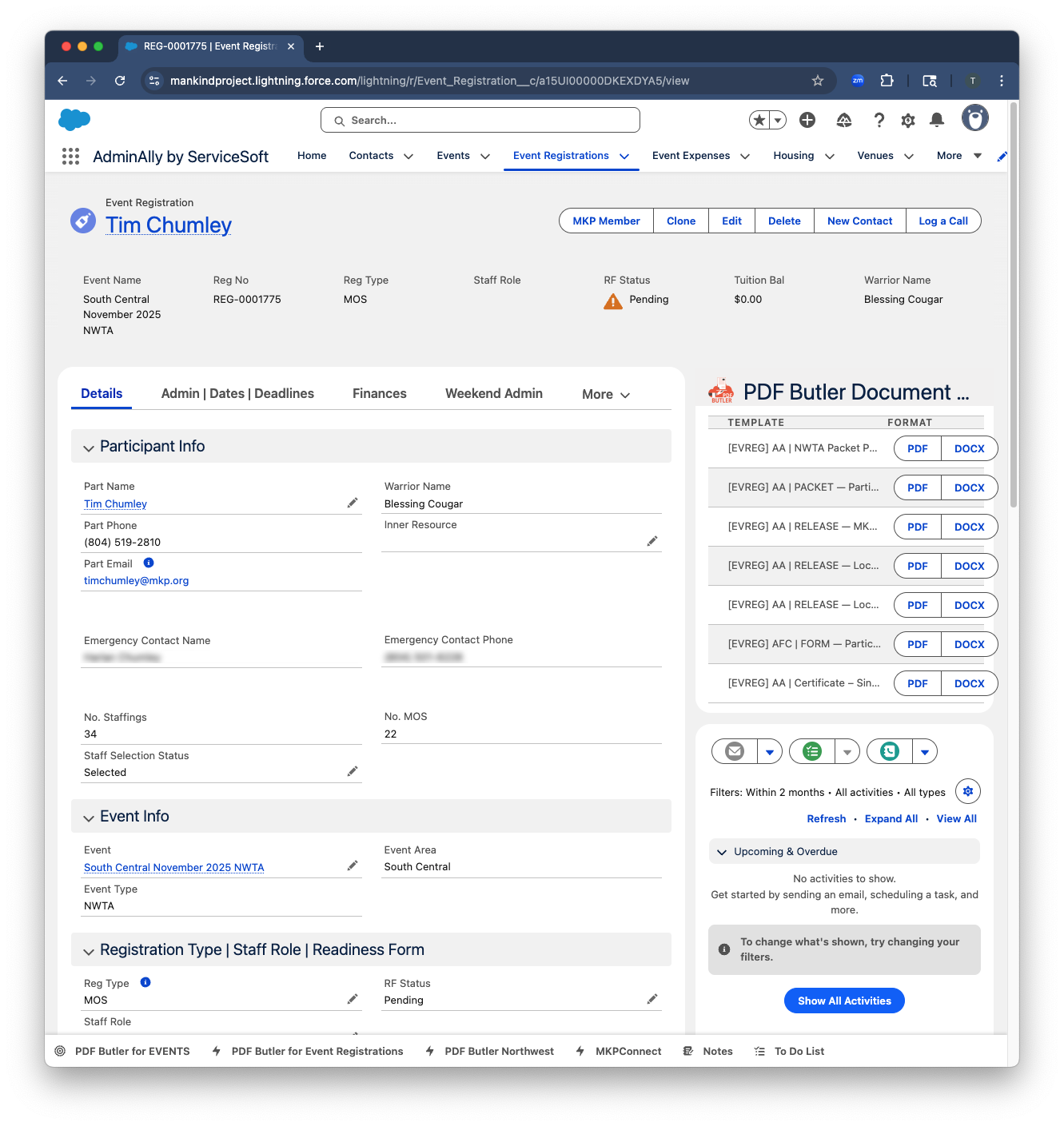1064x1126 pixels.
Task: Open the Venues nav dropdown chevron
Action: tap(909, 157)
